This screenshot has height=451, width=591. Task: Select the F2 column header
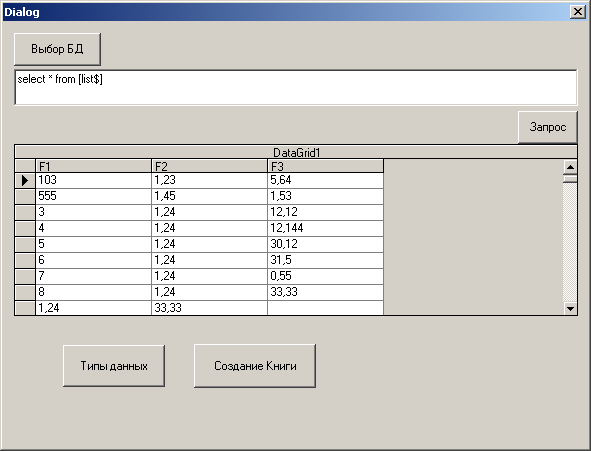(x=209, y=166)
